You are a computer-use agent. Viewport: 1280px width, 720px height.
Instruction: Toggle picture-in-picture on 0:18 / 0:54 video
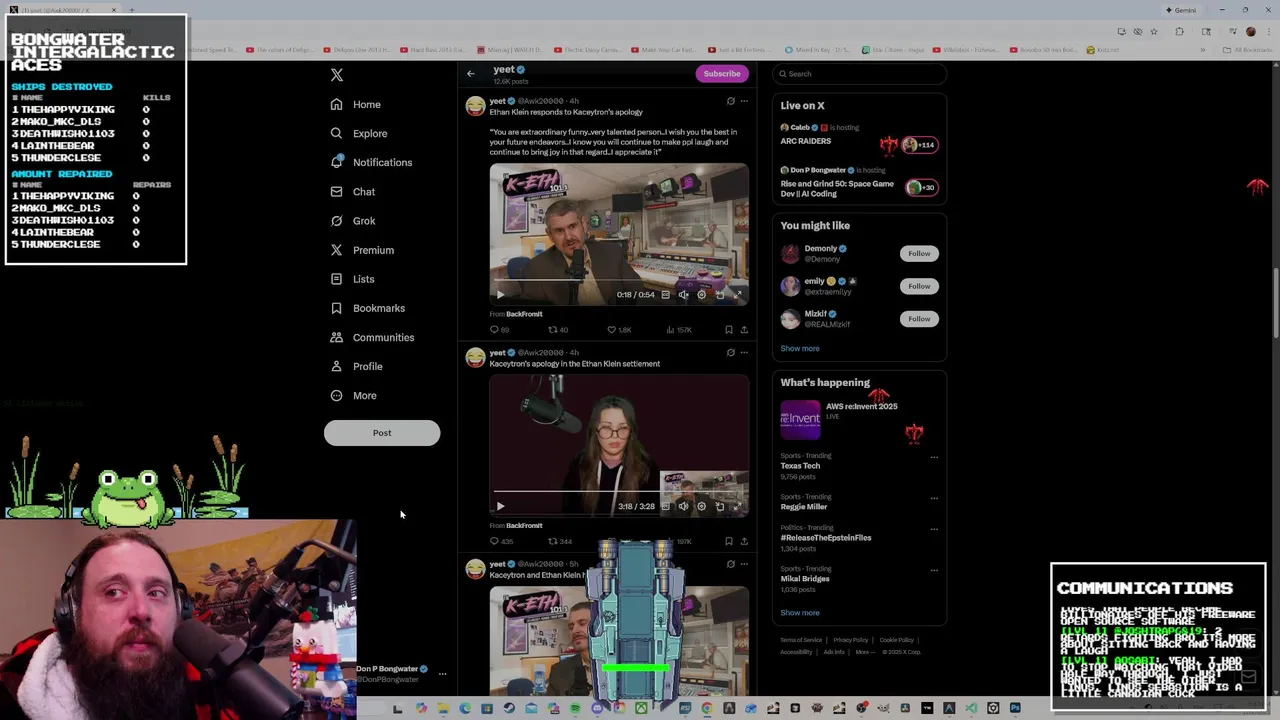[720, 295]
